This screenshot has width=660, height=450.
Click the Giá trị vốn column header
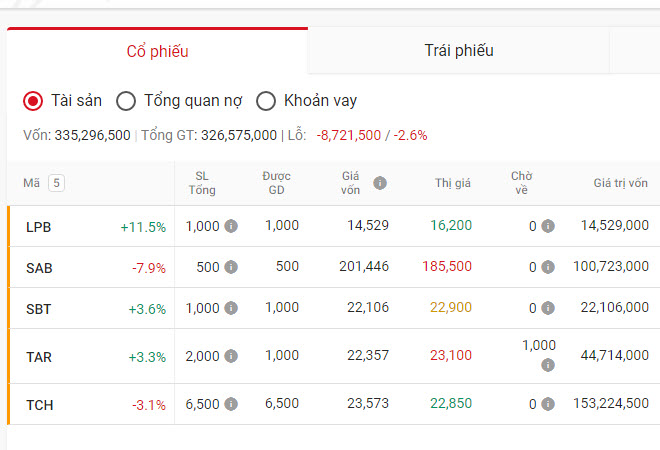(x=620, y=183)
